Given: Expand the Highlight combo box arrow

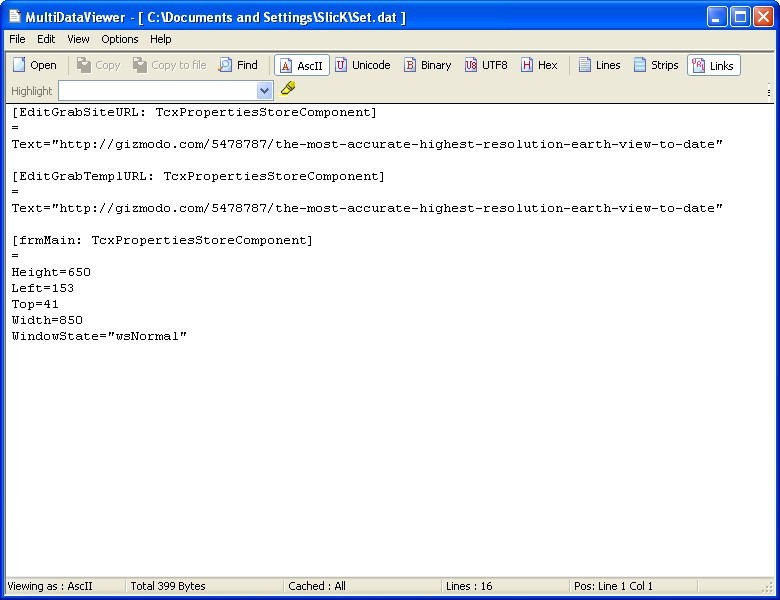Looking at the screenshot, I should pyautogui.click(x=265, y=91).
